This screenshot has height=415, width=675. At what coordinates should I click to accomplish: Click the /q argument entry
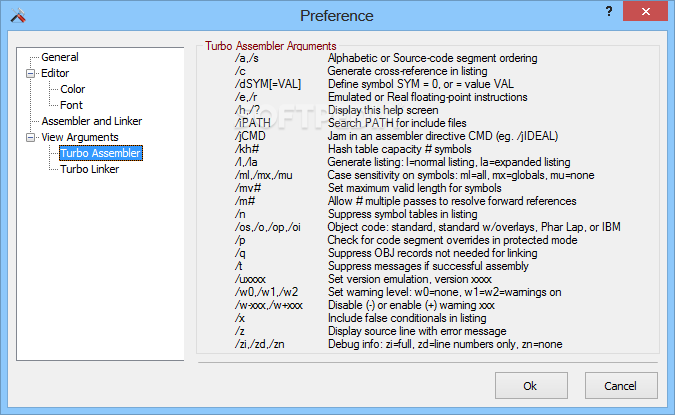tap(240, 253)
